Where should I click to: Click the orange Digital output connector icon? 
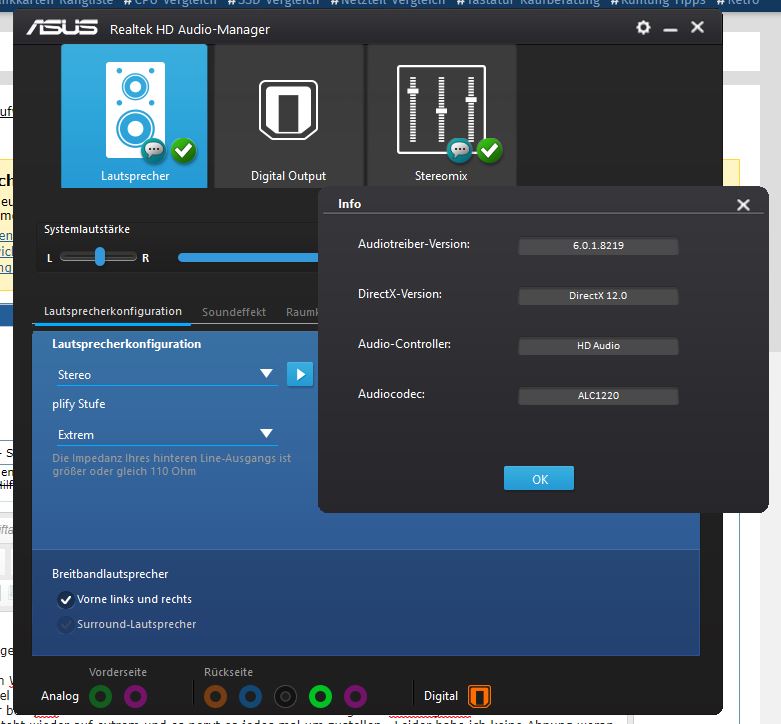(x=479, y=696)
